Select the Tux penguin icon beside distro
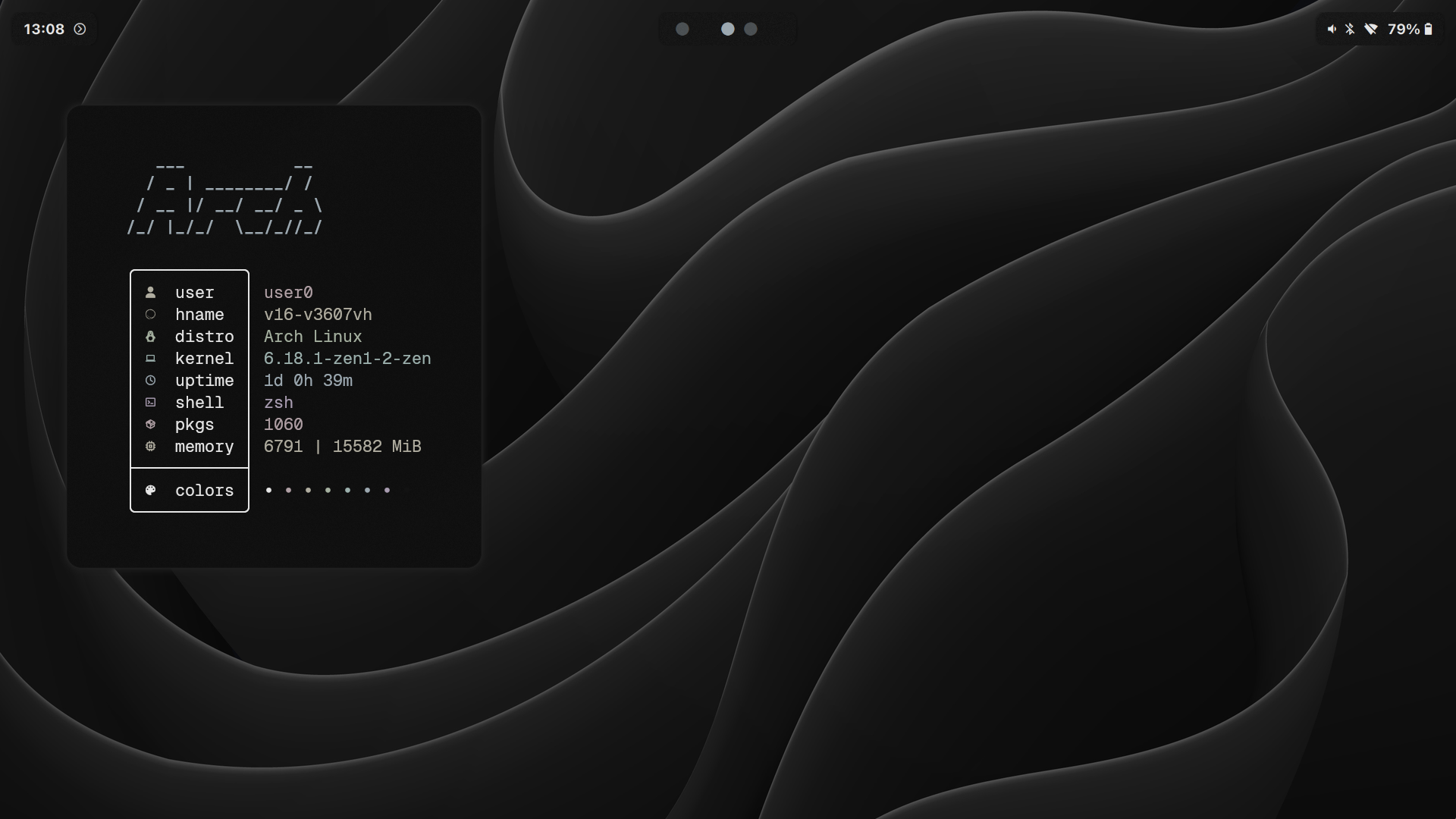The image size is (1456, 819). tap(150, 337)
